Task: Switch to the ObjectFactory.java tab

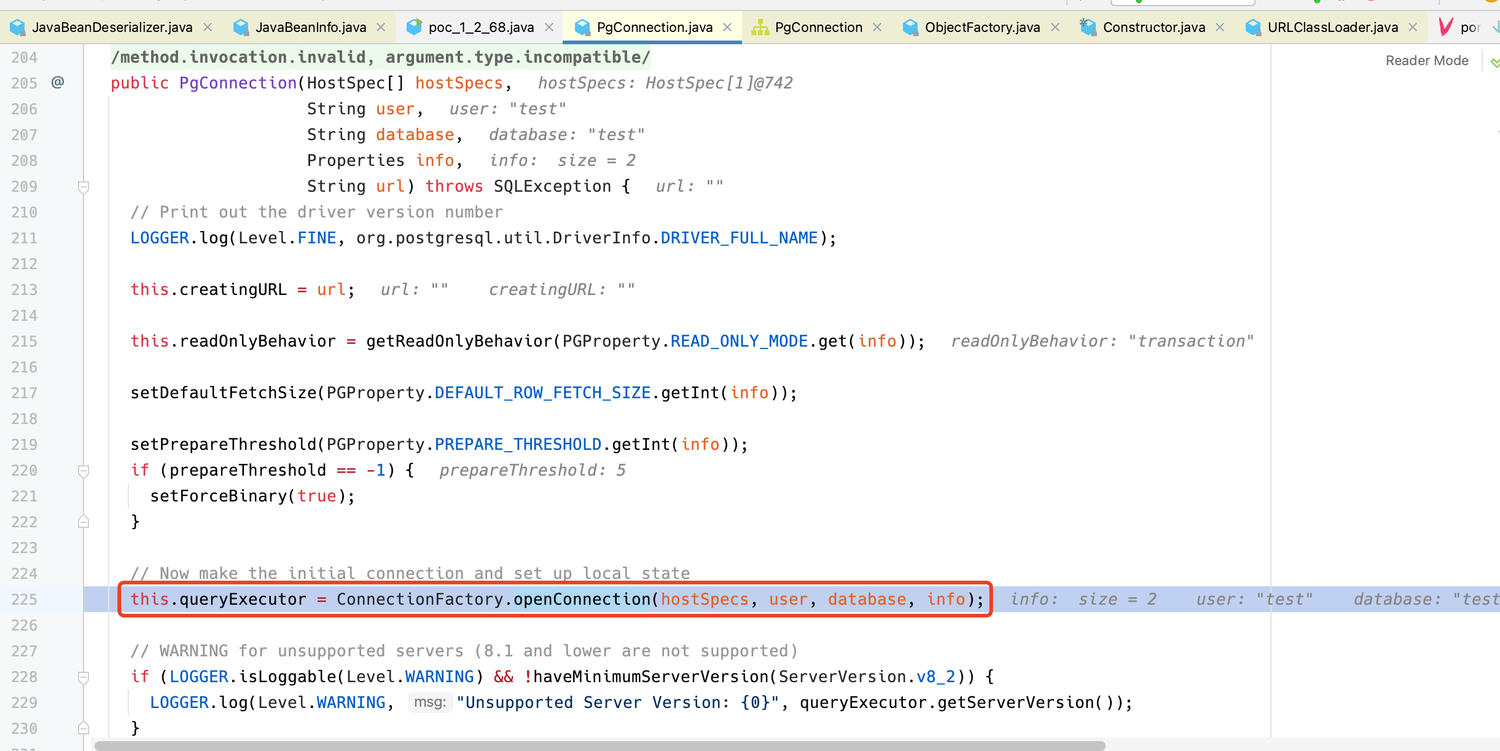Action: pyautogui.click(x=982, y=28)
